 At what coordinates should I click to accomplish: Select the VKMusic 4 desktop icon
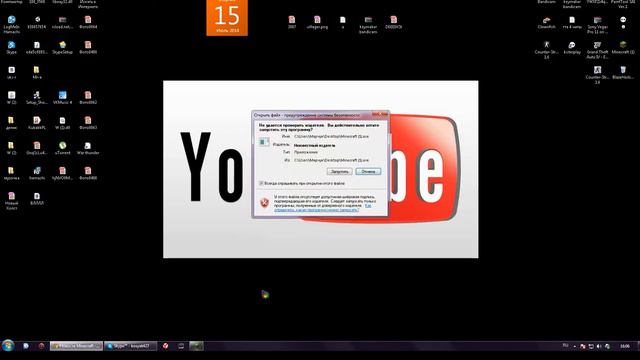click(x=62, y=98)
